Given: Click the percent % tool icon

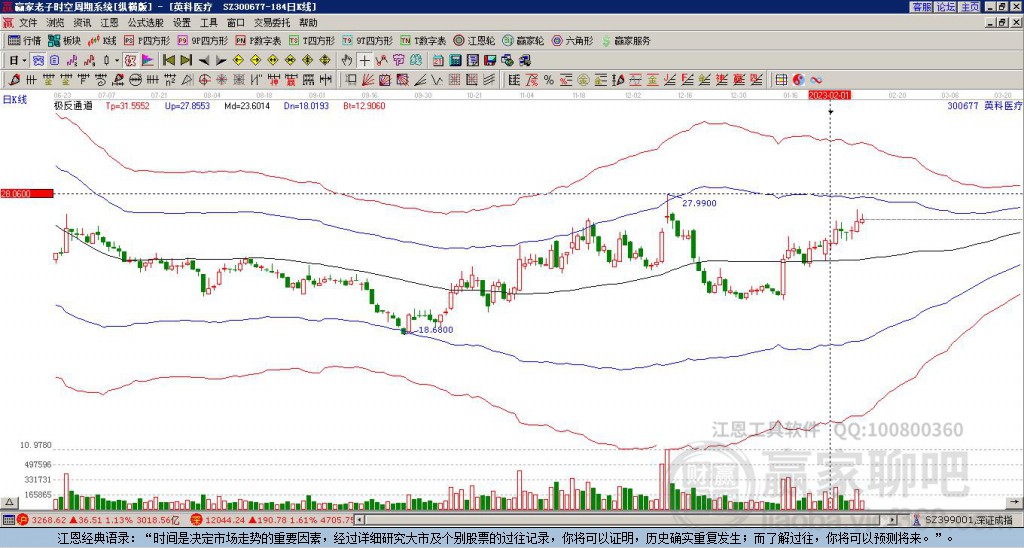Looking at the screenshot, I should (549, 80).
